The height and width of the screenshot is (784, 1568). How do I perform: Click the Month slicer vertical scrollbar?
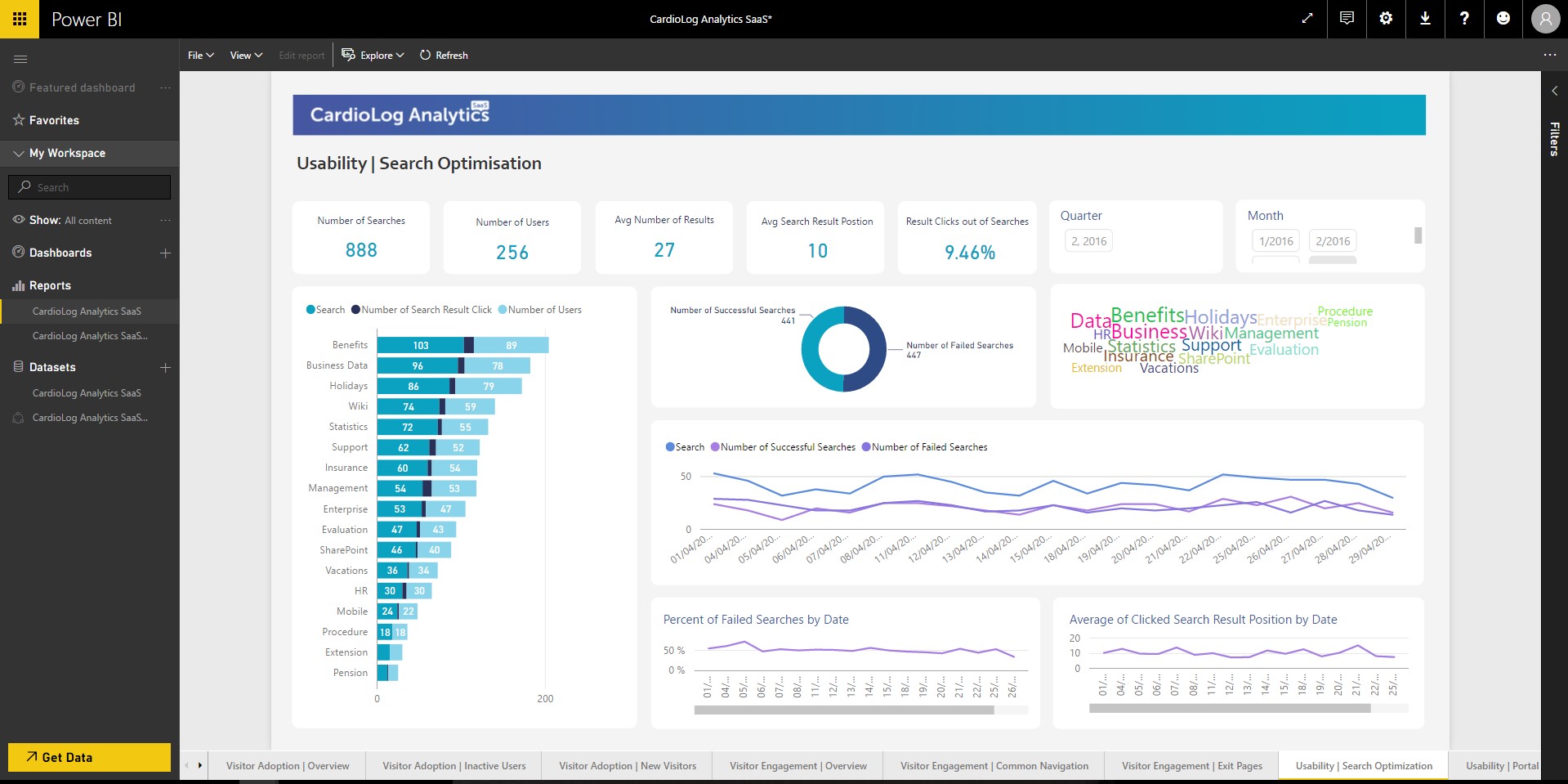point(1418,235)
